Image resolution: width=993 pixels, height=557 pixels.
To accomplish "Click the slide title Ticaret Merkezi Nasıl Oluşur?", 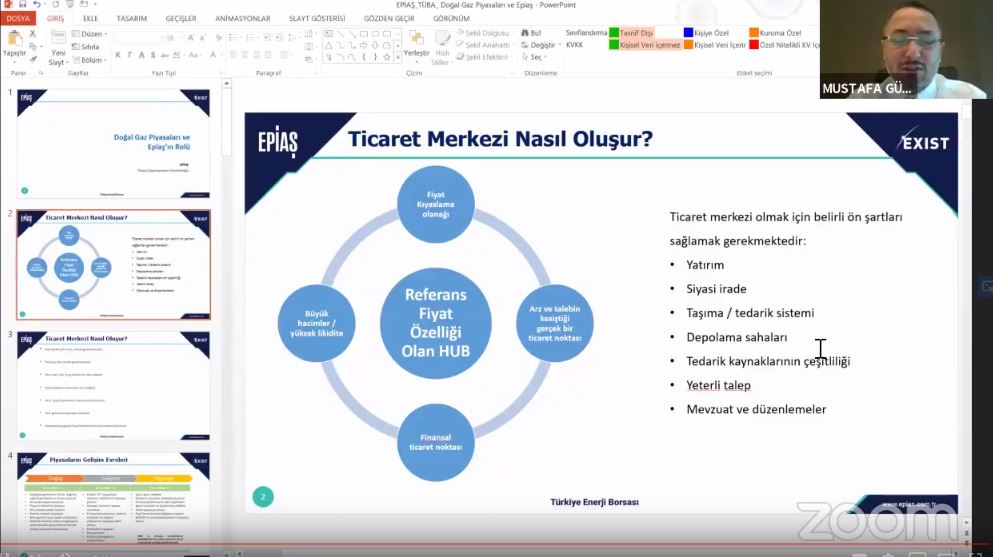I will click(x=500, y=139).
